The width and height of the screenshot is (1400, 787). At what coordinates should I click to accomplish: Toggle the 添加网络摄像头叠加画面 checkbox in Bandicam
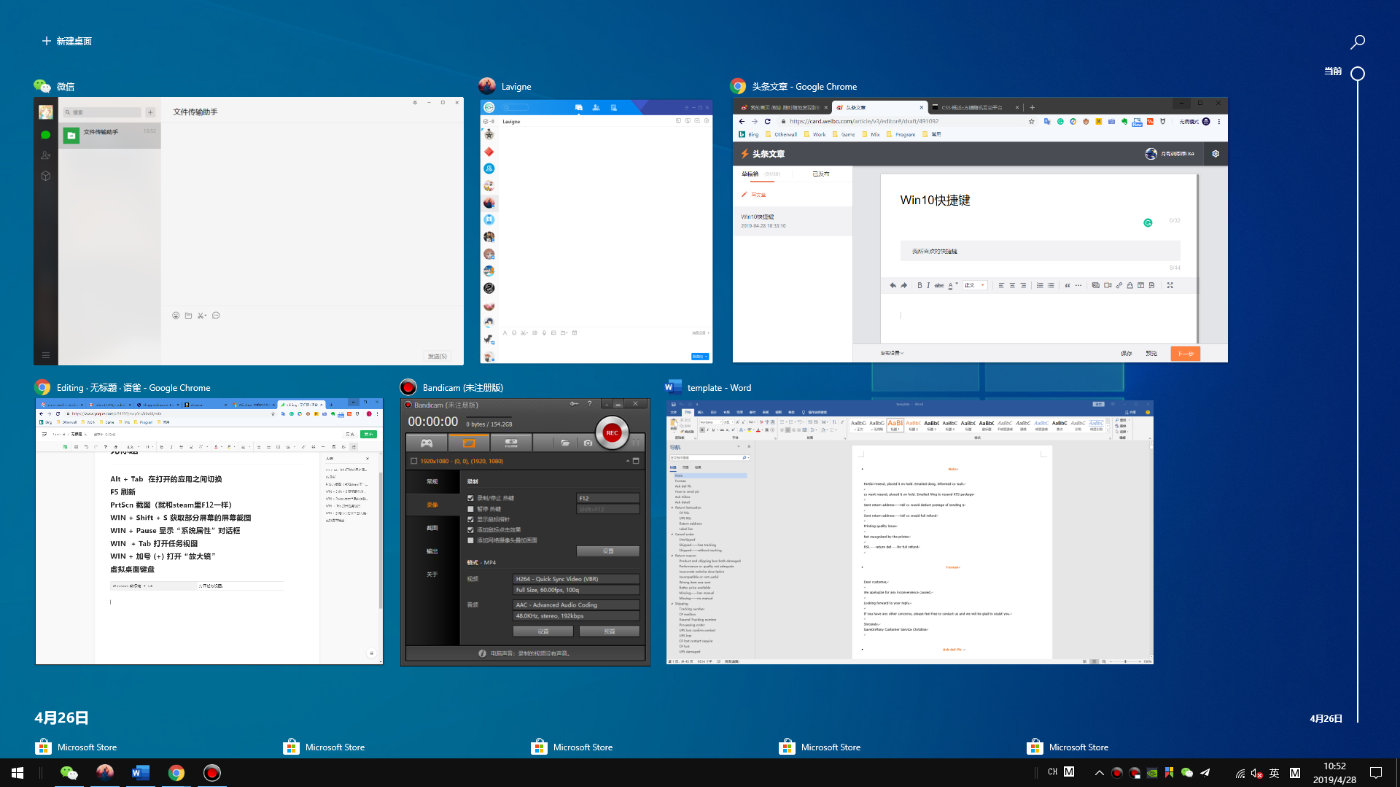pyautogui.click(x=470, y=540)
